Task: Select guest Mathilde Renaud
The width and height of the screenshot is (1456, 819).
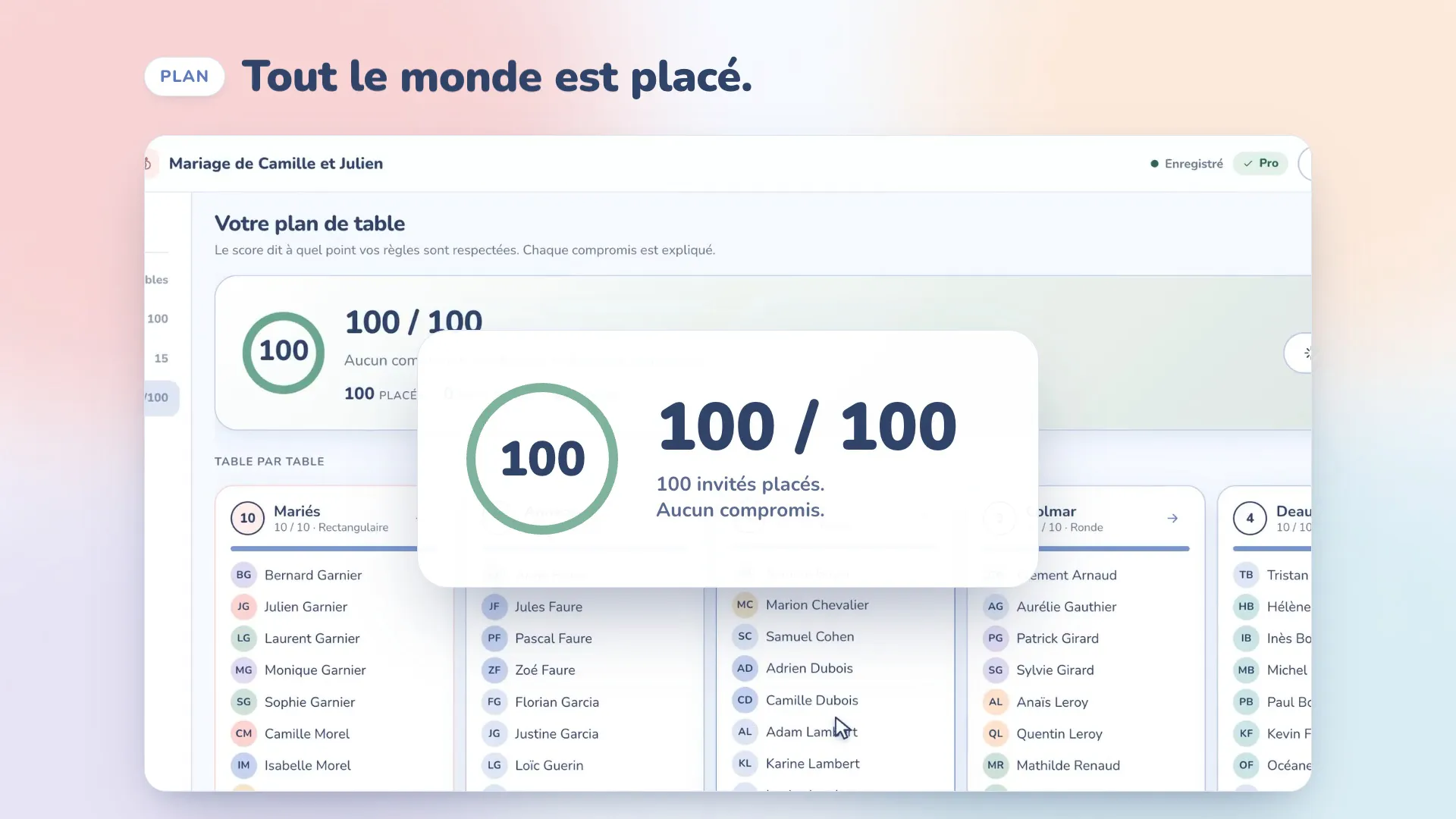Action: click(1068, 766)
